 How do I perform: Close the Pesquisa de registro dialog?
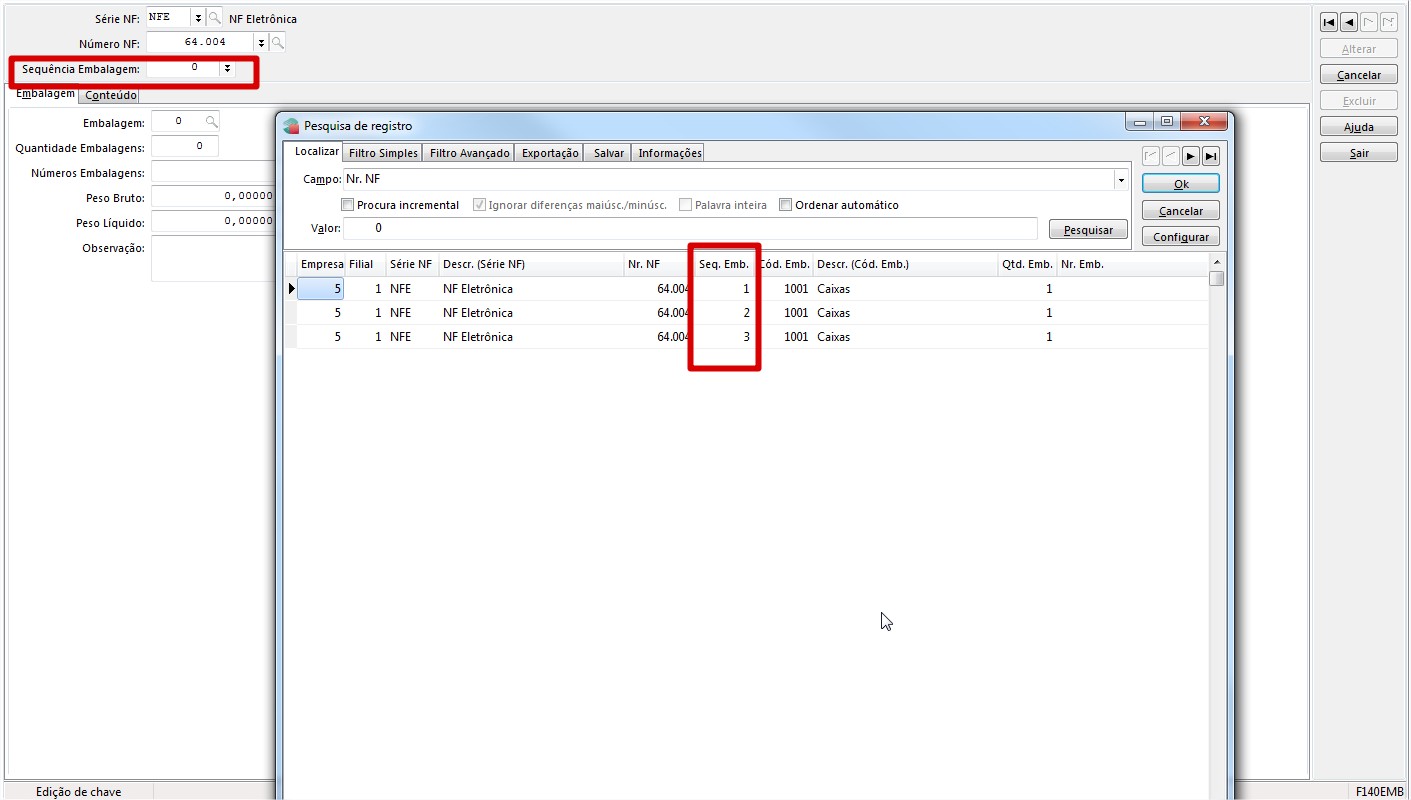[x=1202, y=121]
